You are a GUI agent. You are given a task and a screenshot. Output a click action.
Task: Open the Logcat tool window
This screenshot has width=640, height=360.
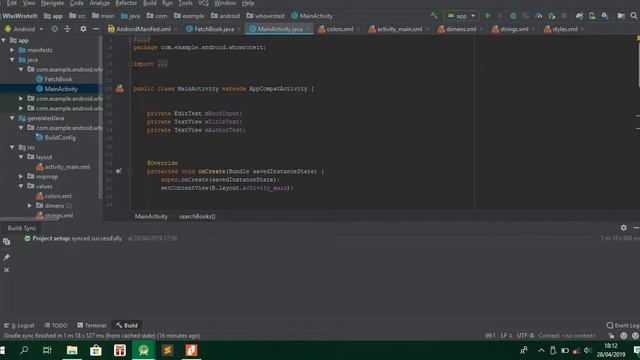pyautogui.click(x=19, y=325)
